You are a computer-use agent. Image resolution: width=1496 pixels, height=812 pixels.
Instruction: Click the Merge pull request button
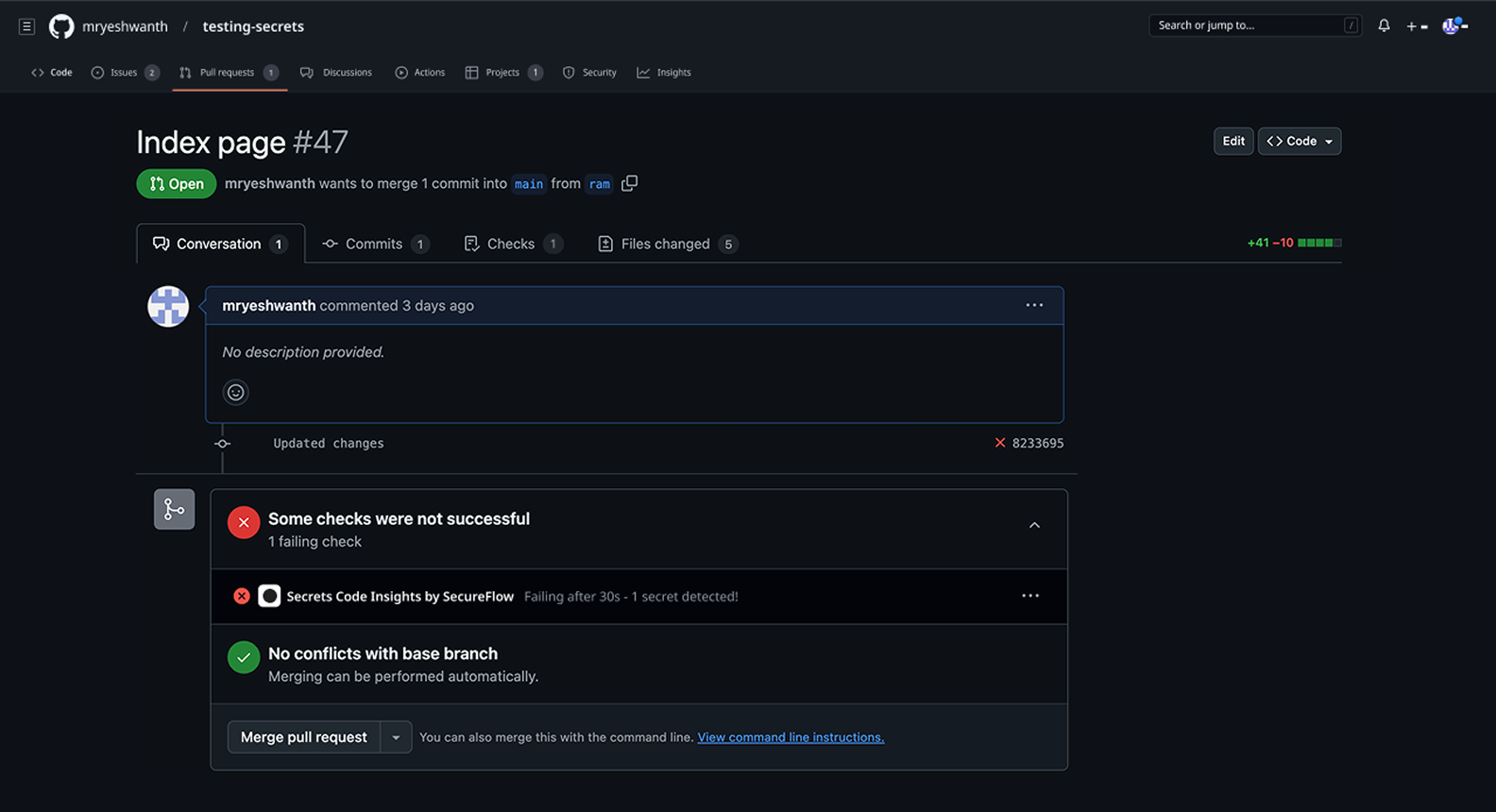coord(304,737)
